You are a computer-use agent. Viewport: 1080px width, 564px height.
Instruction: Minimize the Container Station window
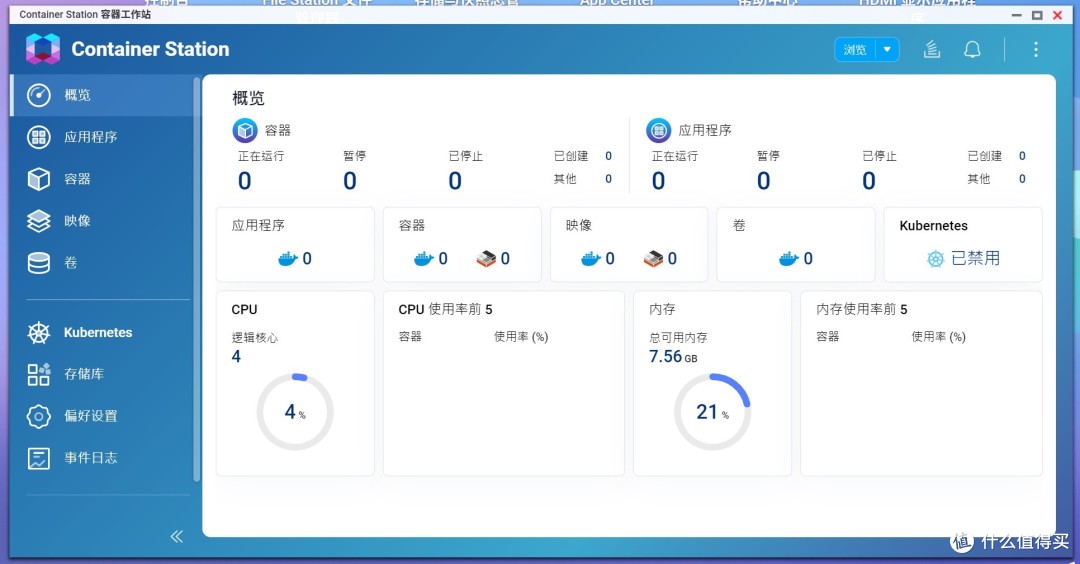[x=1017, y=14]
